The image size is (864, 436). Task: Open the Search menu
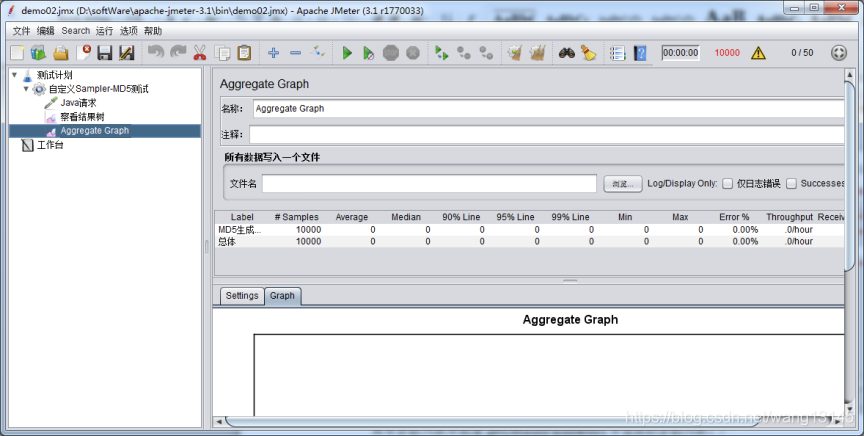tap(75, 31)
